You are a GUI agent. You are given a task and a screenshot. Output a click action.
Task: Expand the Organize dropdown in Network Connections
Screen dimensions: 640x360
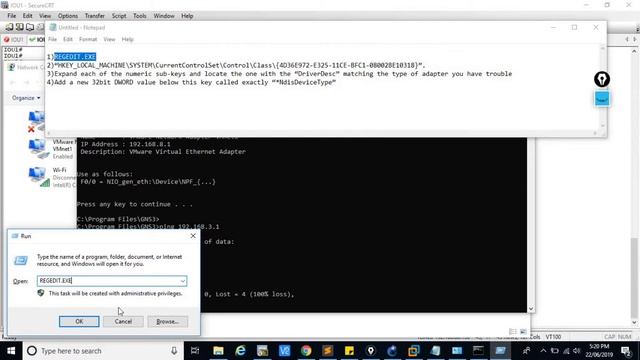point(26,98)
